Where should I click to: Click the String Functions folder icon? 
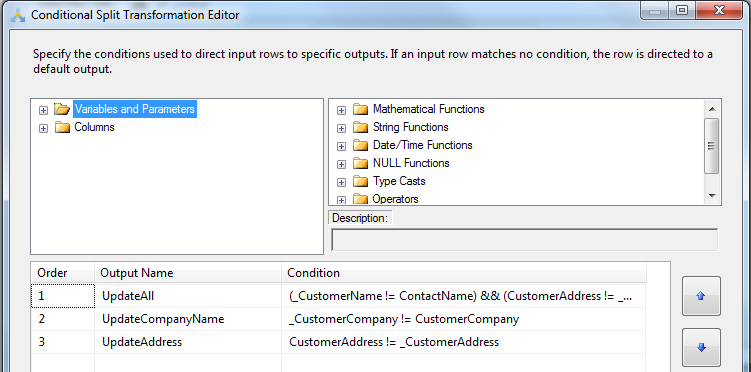pyautogui.click(x=360, y=127)
